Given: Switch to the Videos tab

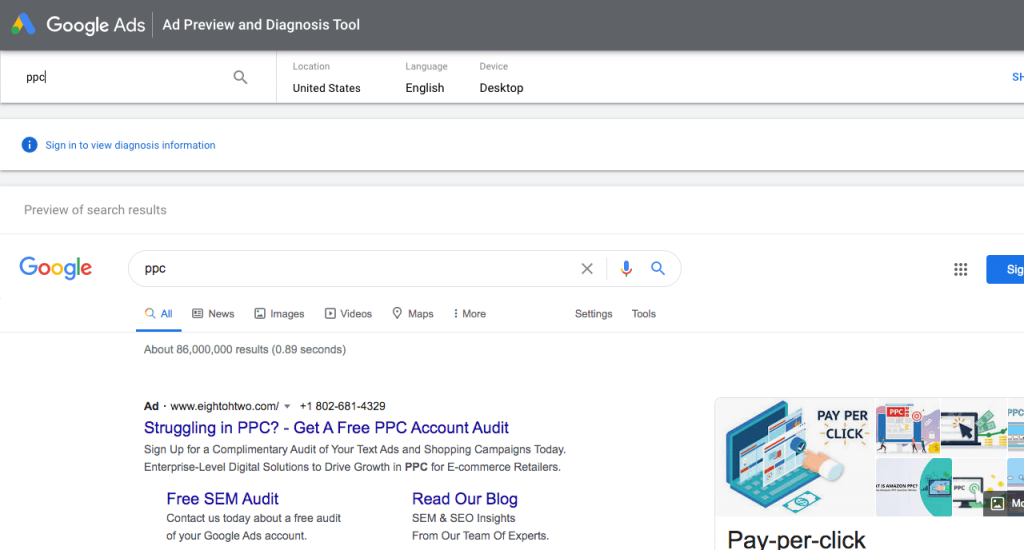Looking at the screenshot, I should (x=348, y=314).
